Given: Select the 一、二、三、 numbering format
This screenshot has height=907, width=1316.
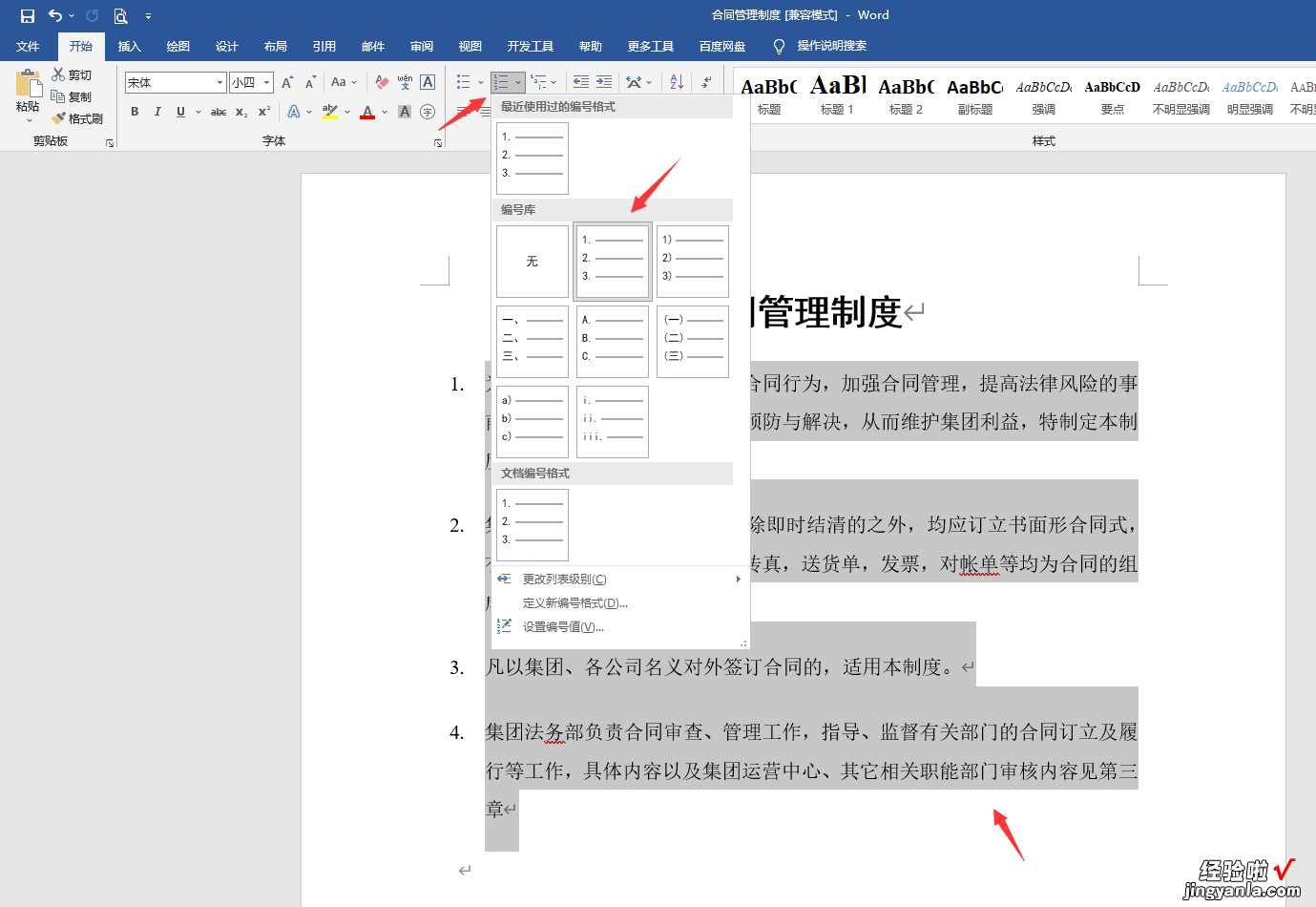Looking at the screenshot, I should click(x=533, y=342).
